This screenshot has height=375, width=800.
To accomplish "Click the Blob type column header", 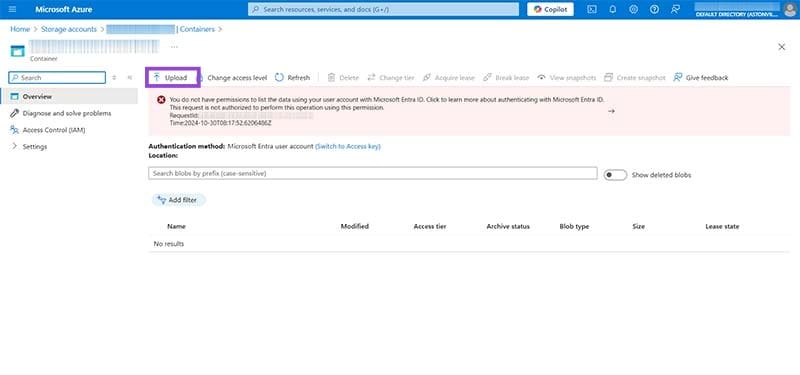I will tap(574, 227).
